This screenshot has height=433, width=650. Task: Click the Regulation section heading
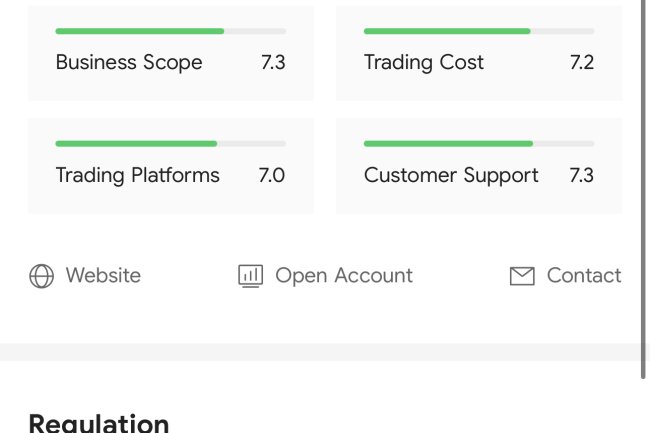(x=99, y=422)
